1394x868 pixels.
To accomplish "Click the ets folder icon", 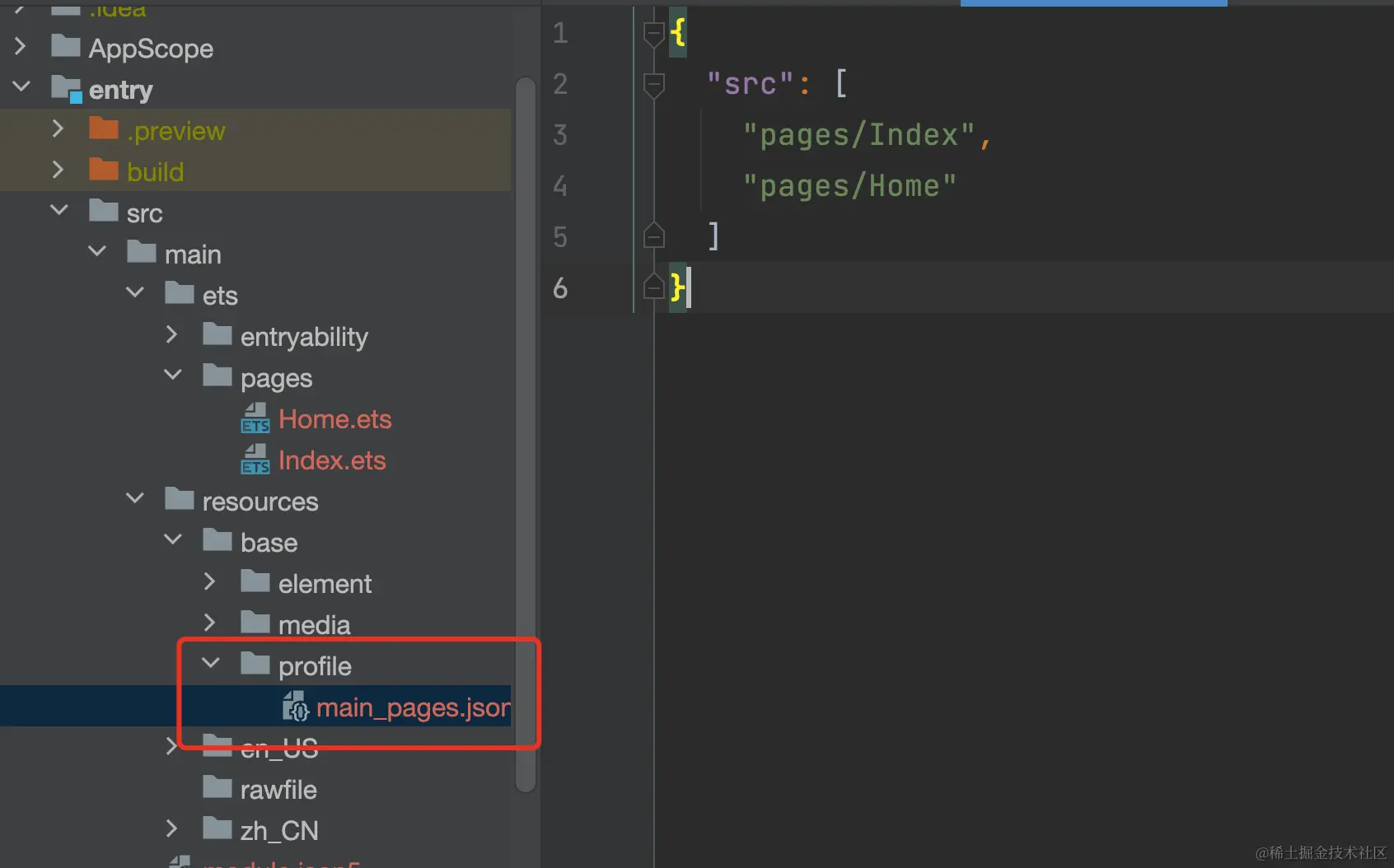I will (x=180, y=293).
